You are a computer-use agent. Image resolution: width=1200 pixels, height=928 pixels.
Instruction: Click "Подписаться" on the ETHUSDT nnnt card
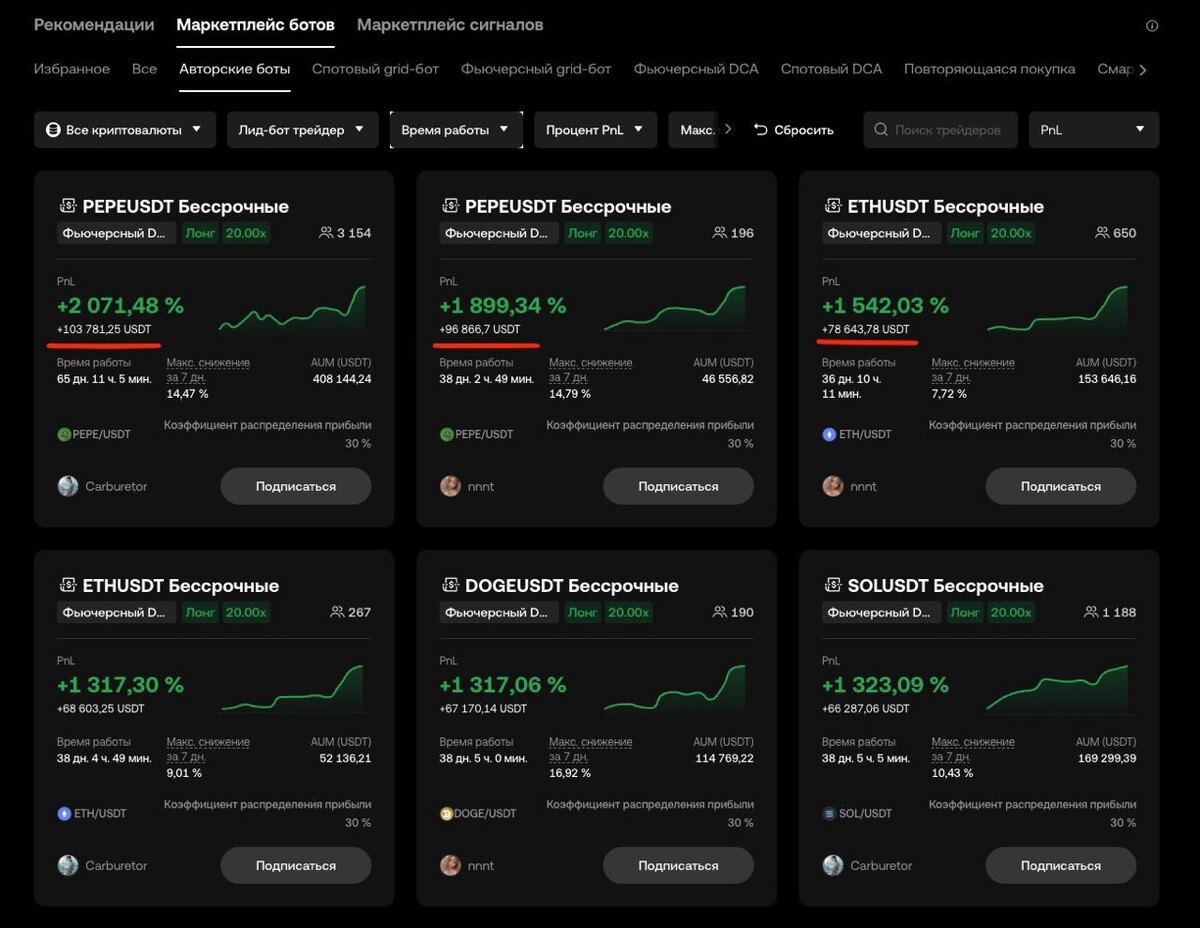coord(1060,486)
